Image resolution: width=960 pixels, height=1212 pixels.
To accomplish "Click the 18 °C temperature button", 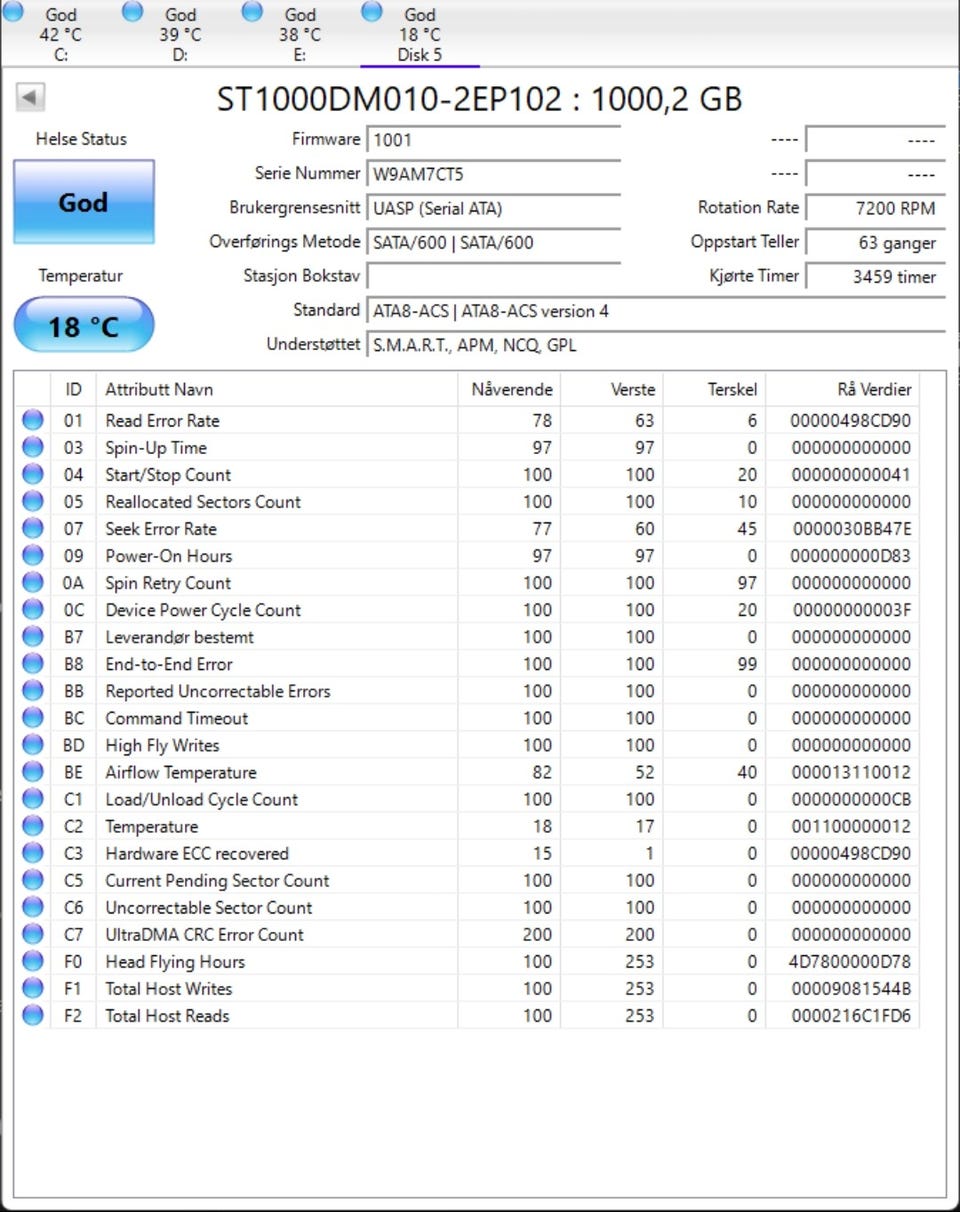I will (x=84, y=325).
